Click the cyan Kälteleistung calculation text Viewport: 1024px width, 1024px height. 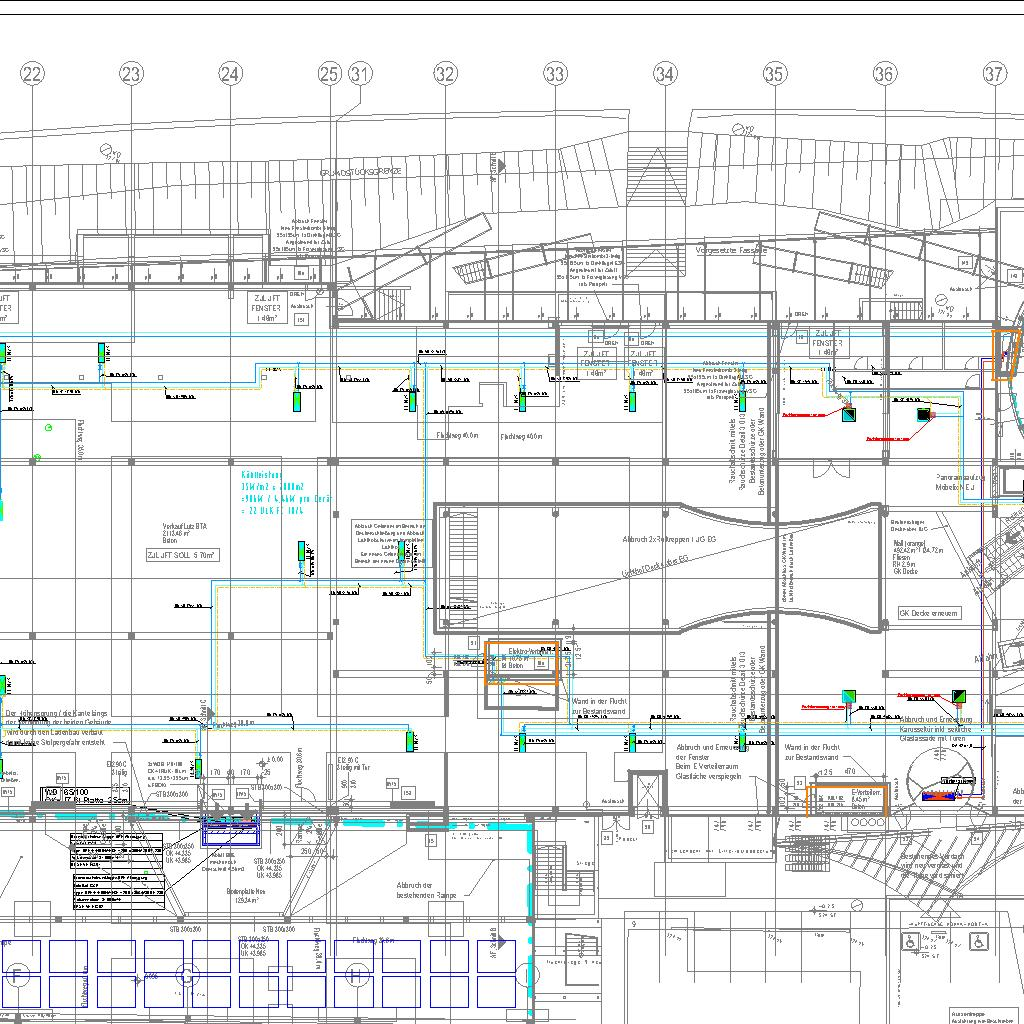286,493
